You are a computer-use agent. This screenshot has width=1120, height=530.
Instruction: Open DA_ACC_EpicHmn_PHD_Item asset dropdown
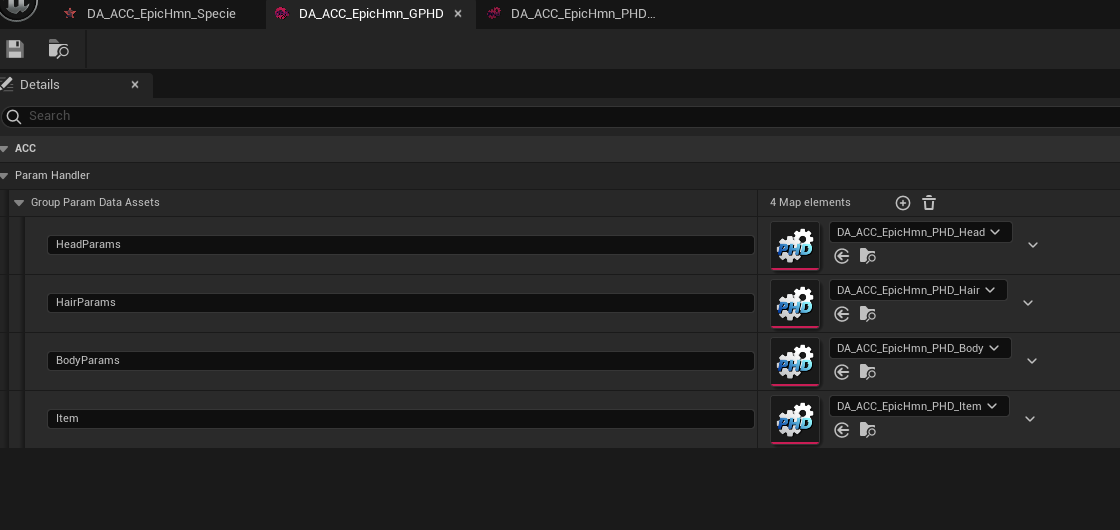coord(919,406)
